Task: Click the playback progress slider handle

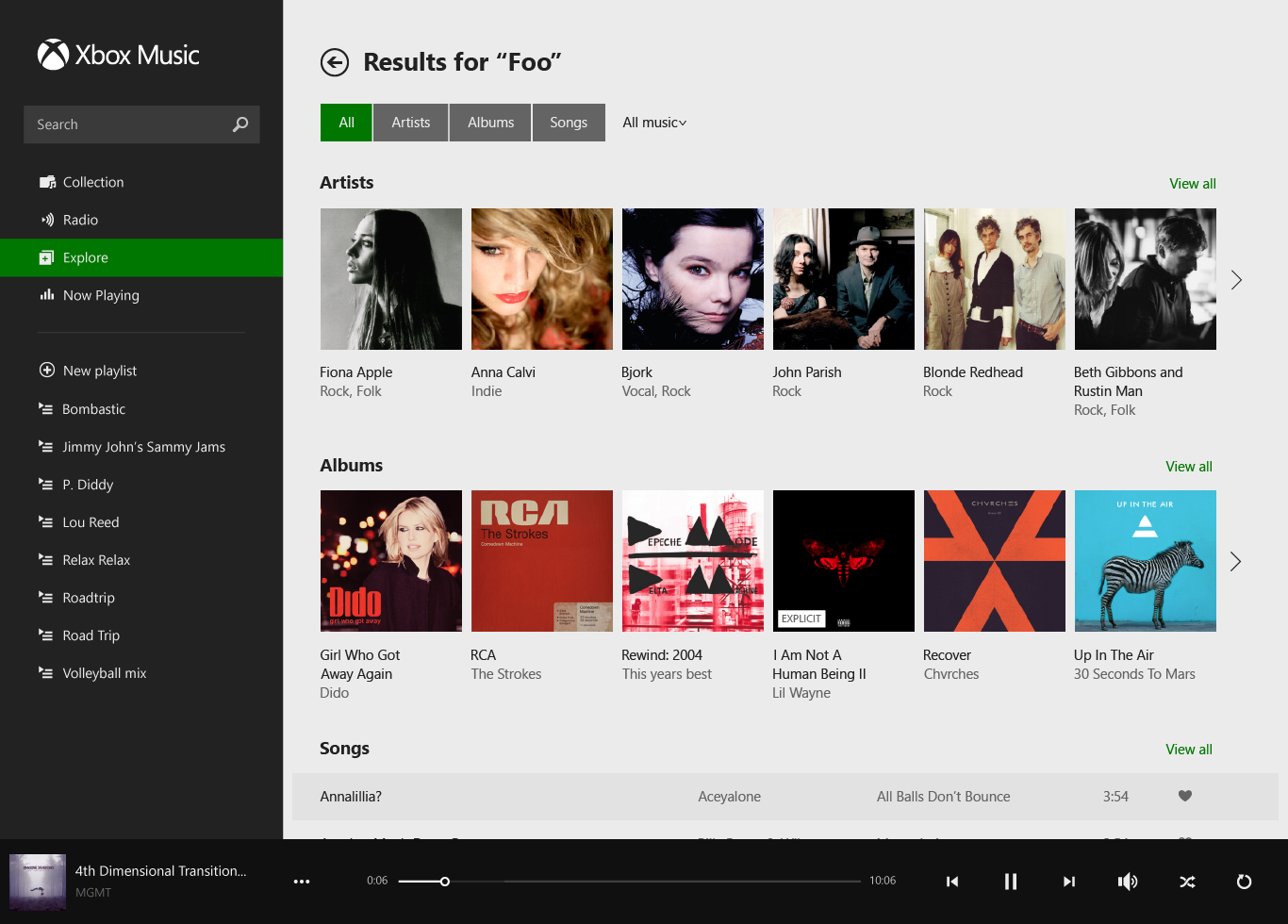Action: (445, 882)
